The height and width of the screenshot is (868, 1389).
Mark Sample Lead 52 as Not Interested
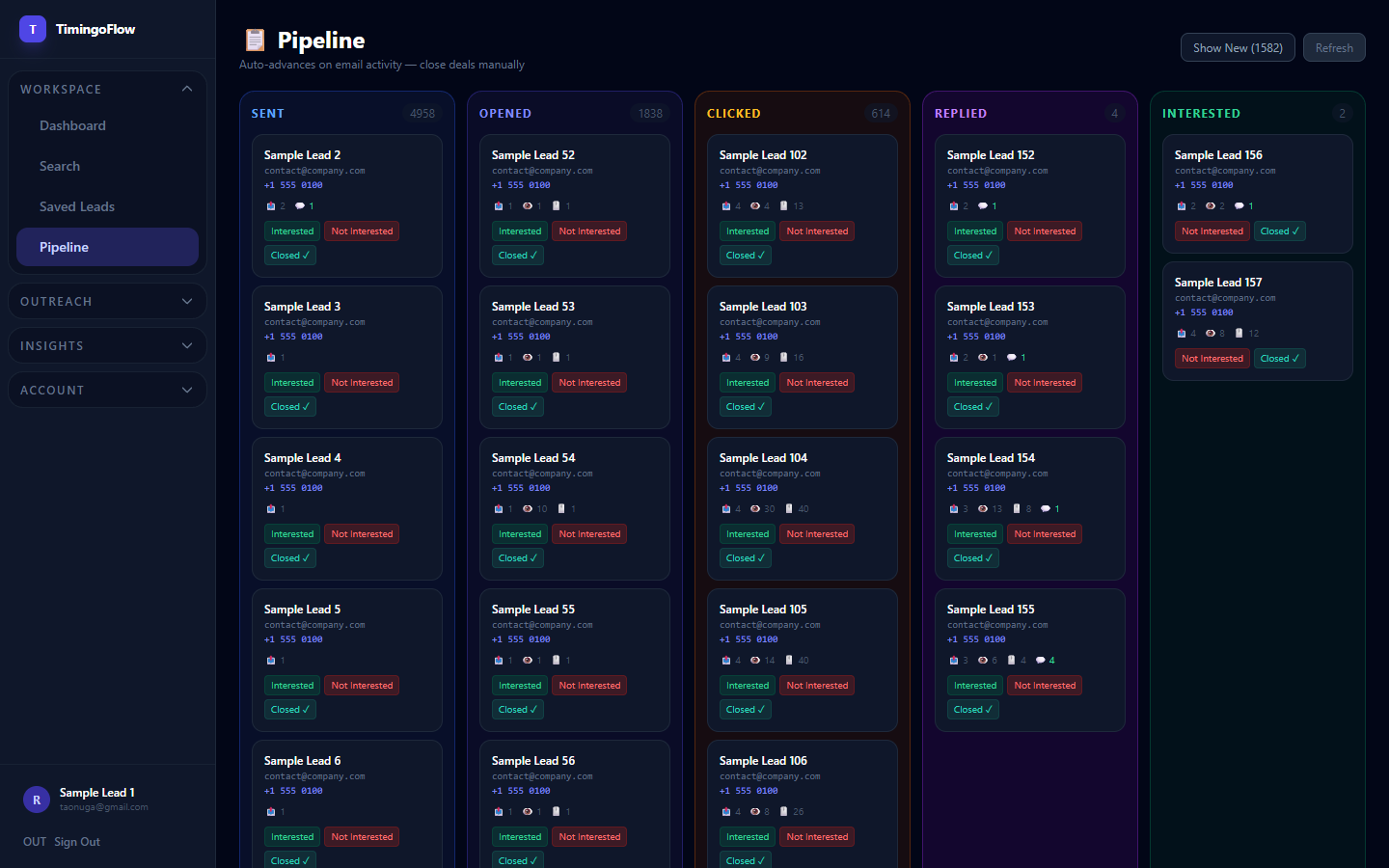pyautogui.click(x=589, y=231)
